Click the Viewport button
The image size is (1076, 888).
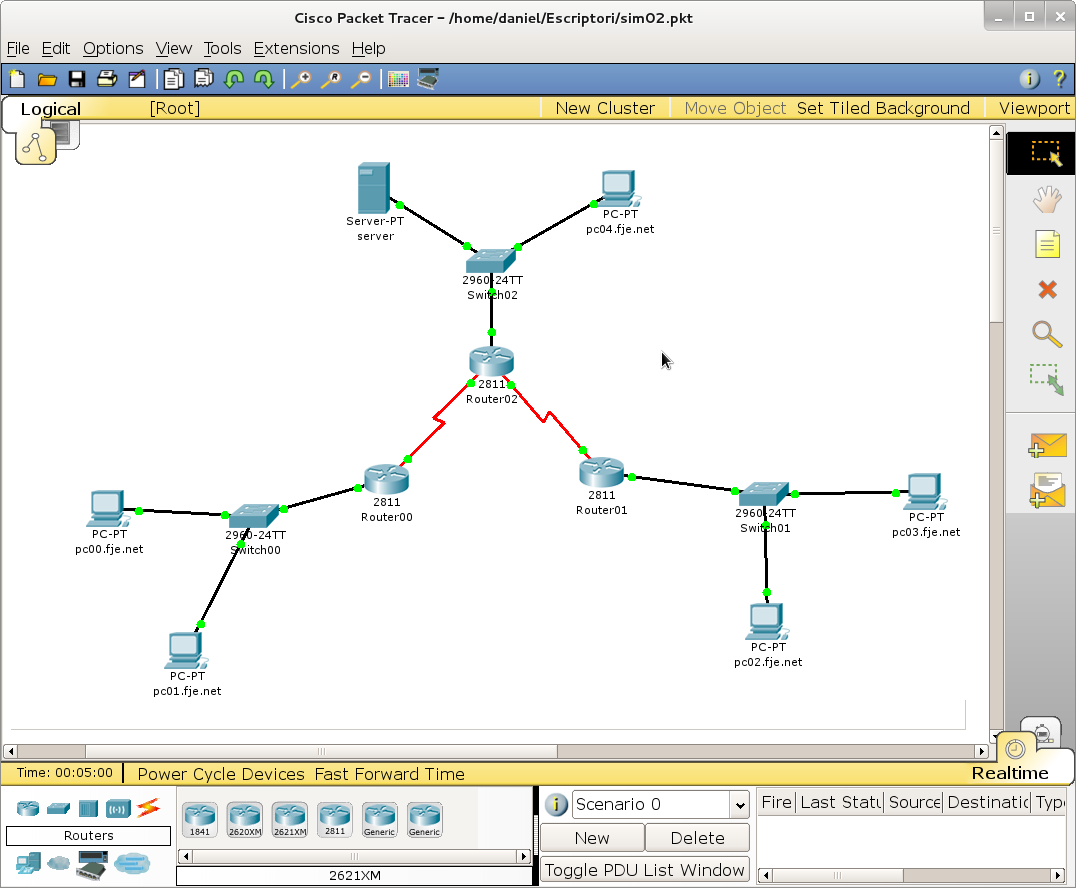pyautogui.click(x=1034, y=108)
